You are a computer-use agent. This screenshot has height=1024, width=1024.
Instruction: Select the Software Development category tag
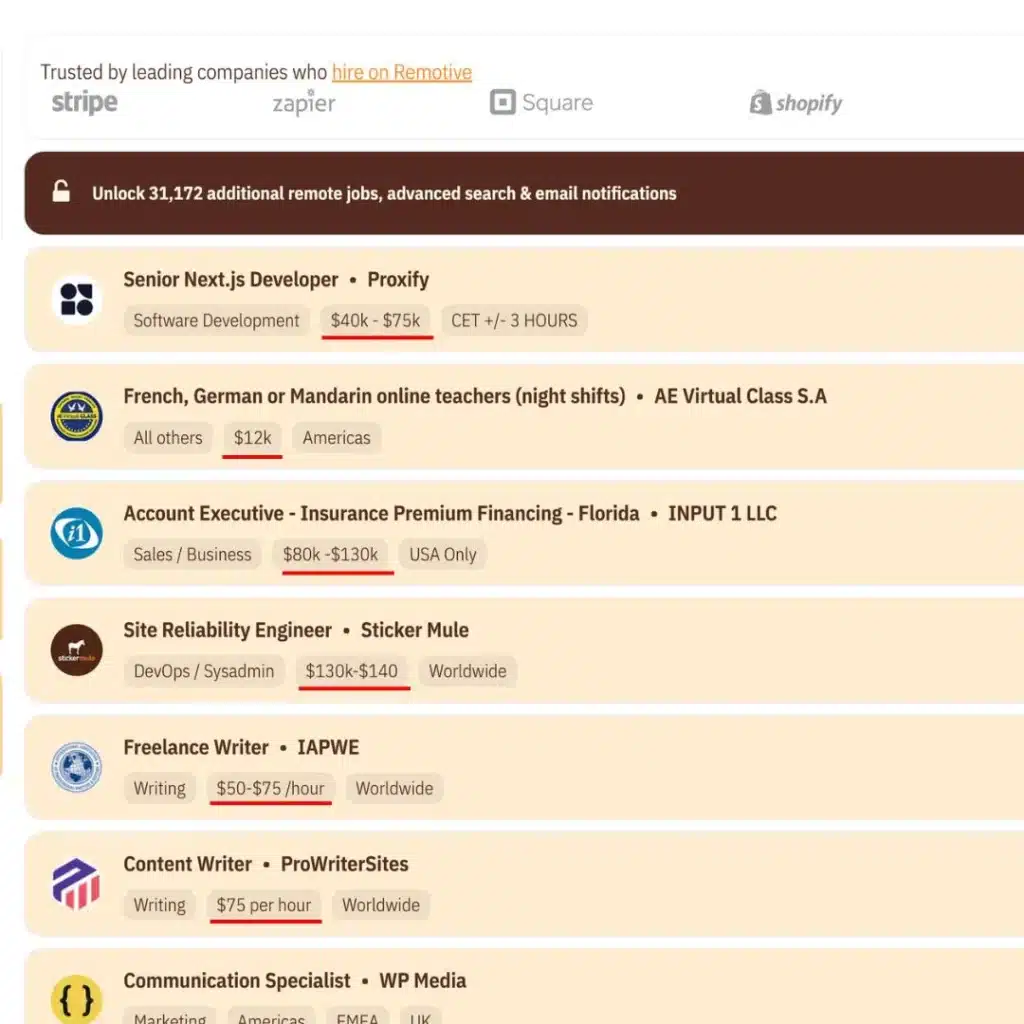click(x=216, y=321)
